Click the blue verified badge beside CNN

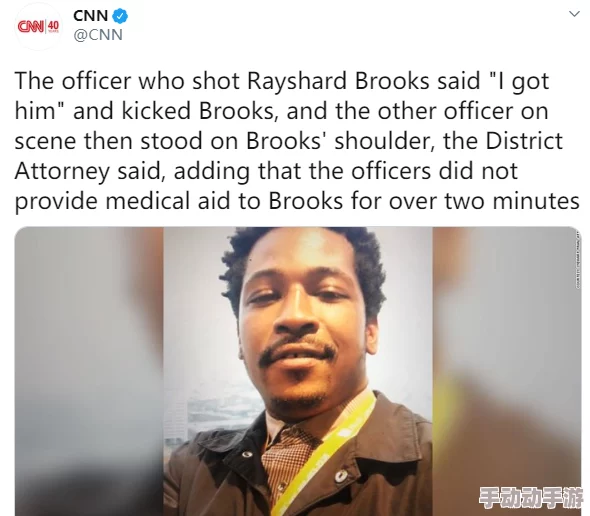click(x=120, y=16)
